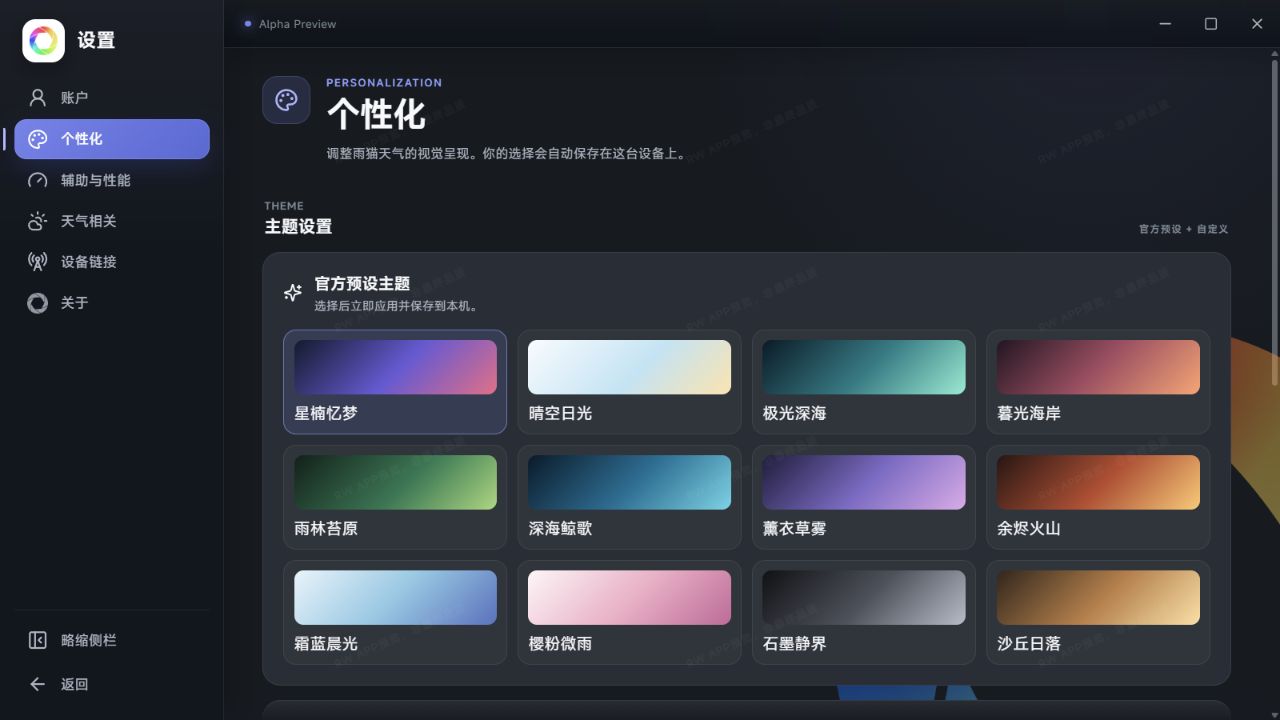Apply the 晴空日光 theme
Viewport: 1280px width, 720px height.
coord(629,382)
